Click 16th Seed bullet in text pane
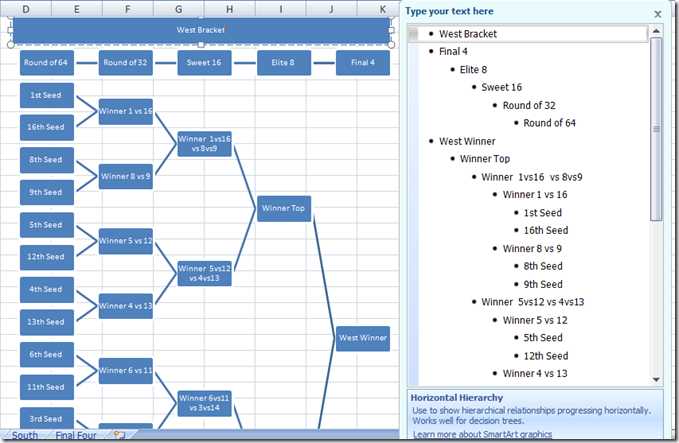679x443 pixels. pos(546,231)
